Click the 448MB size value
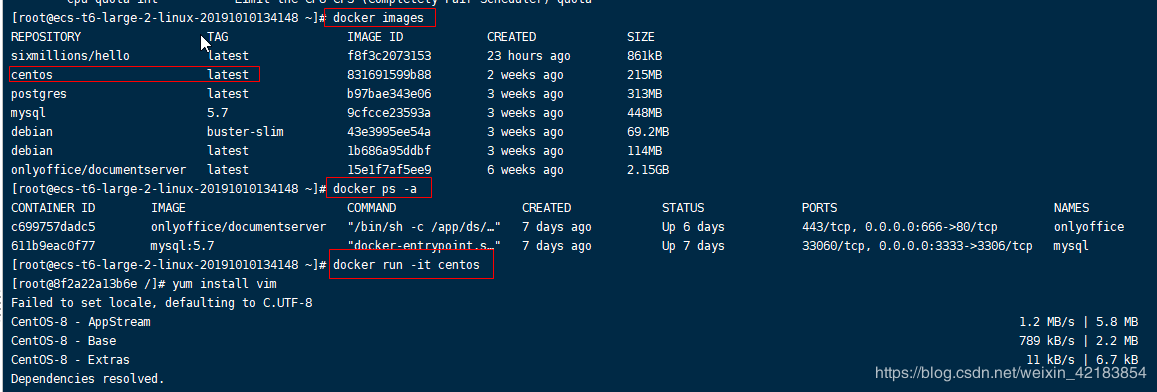Image resolution: width=1157 pixels, height=392 pixels. pos(644,113)
